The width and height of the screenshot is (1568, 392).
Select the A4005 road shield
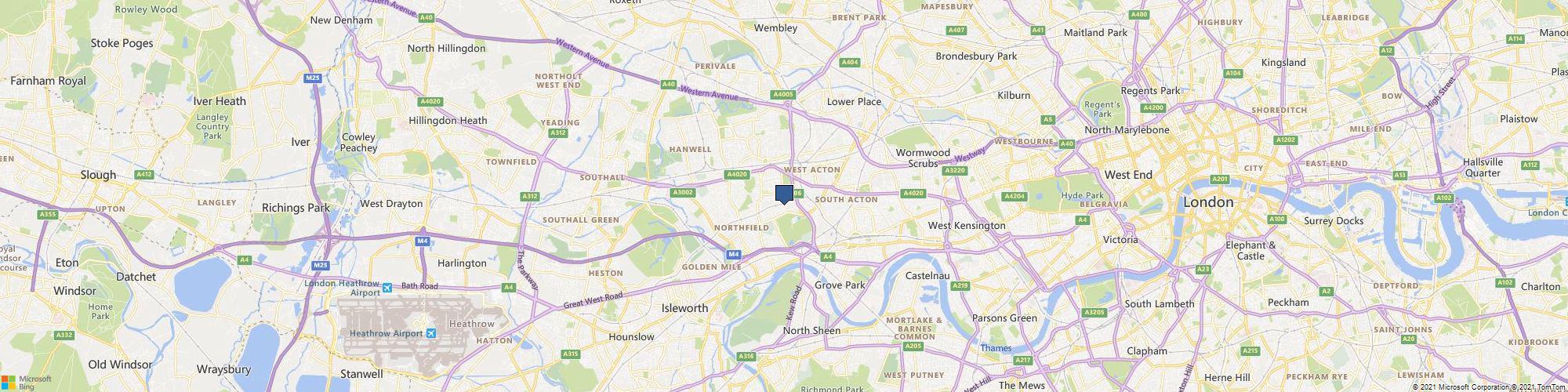pos(783,95)
